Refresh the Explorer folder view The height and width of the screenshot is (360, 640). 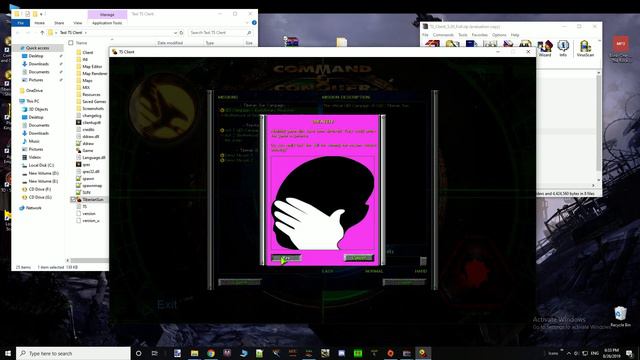pos(182,33)
